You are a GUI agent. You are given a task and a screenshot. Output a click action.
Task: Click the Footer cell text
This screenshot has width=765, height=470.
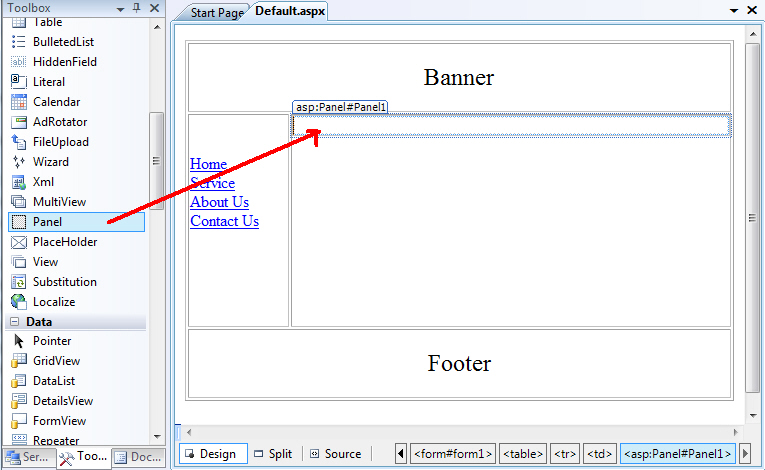pyautogui.click(x=459, y=364)
